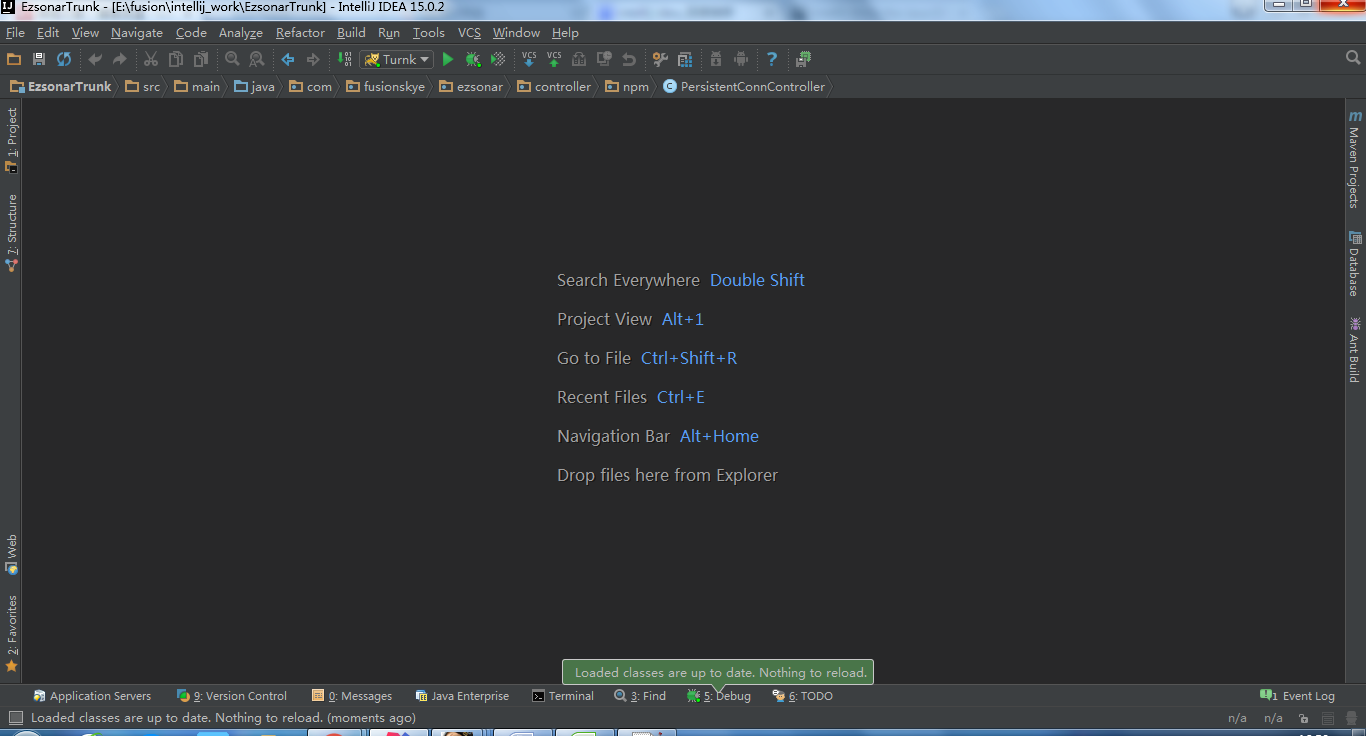
Task: Expand the controller breadcrumb package
Action: 554,87
